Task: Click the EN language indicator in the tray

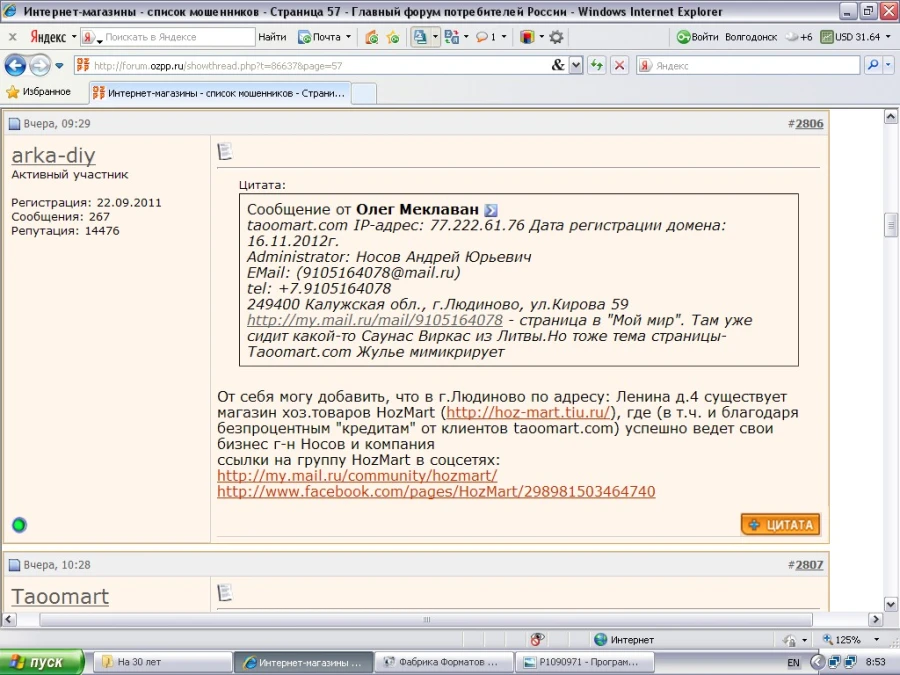Action: point(793,662)
